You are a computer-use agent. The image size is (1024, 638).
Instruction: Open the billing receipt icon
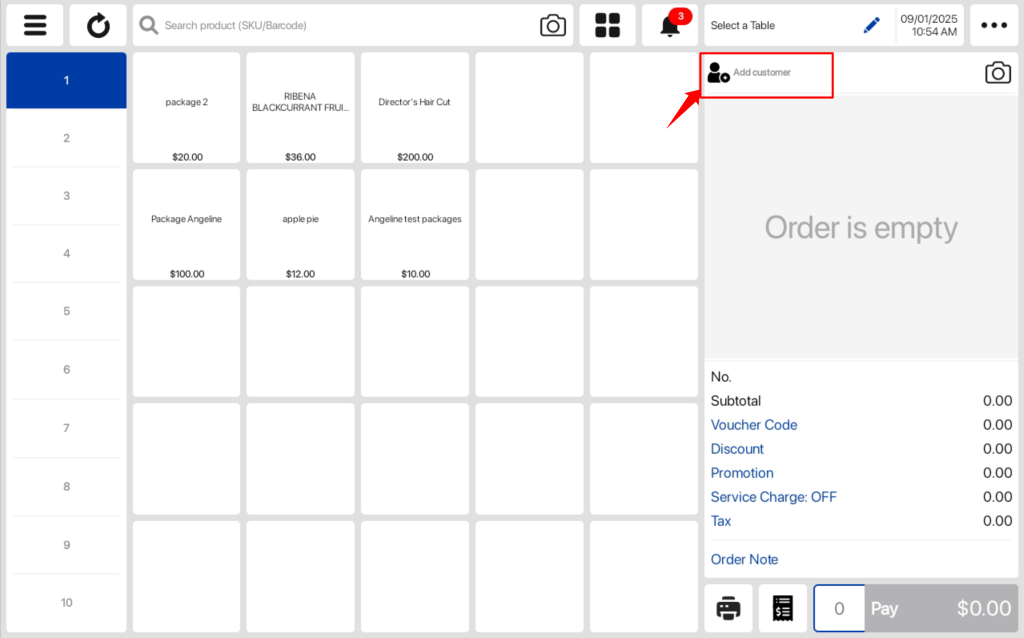[x=782, y=608]
